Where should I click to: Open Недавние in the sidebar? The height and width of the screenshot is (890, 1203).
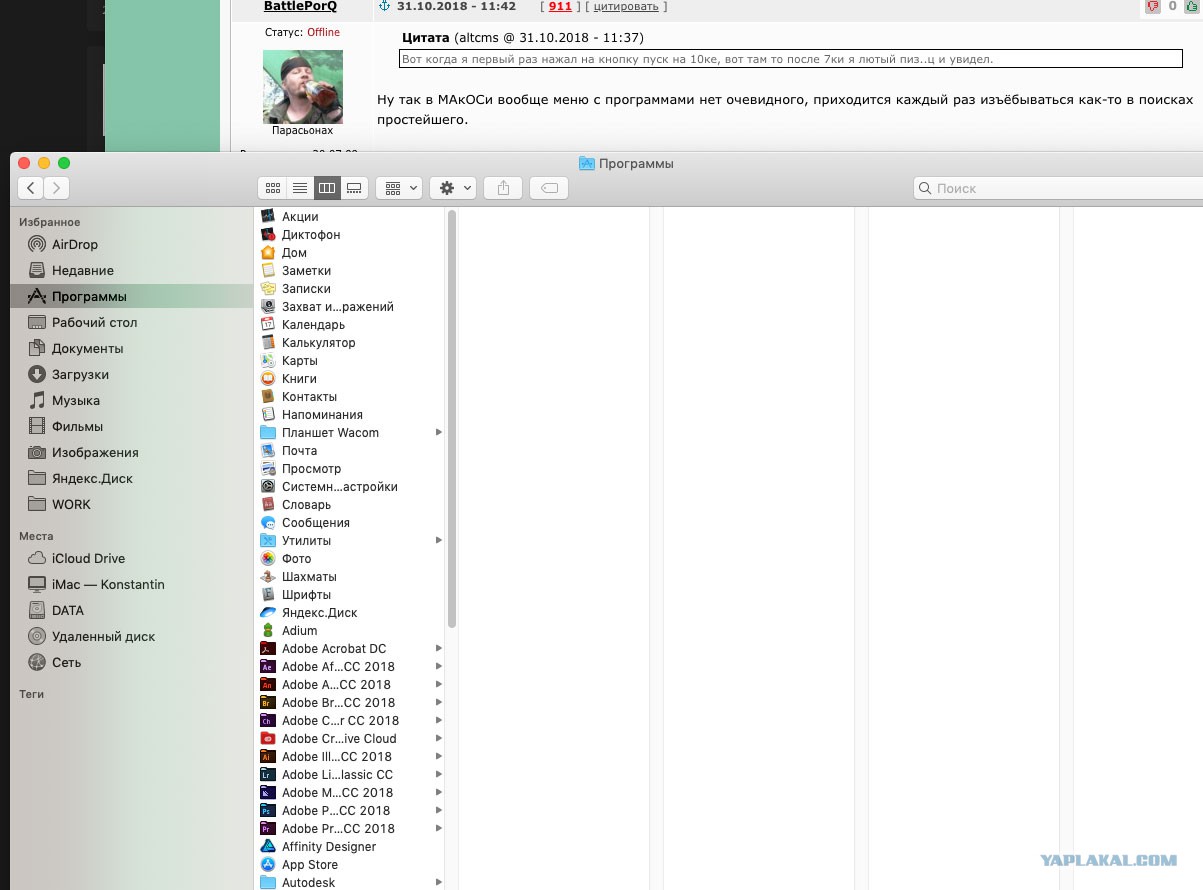131,270
